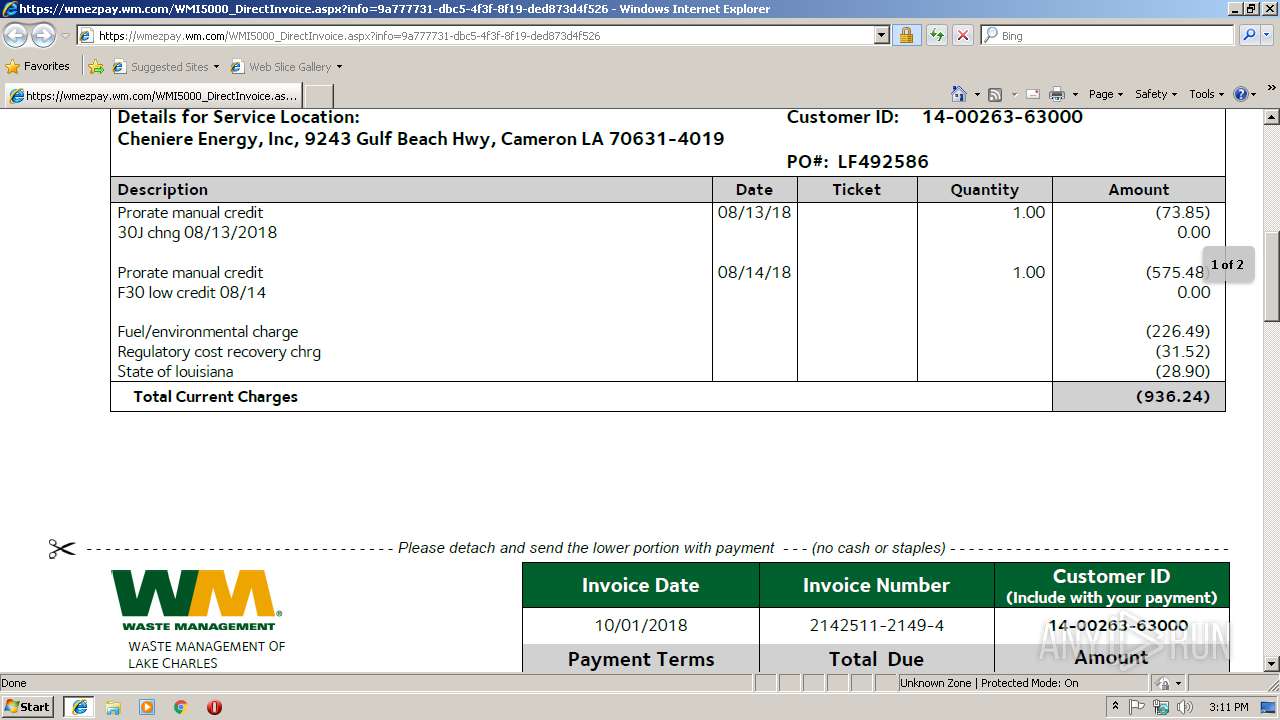Screen dimensions: 1280x720
Task: Open the Page menu
Action: coord(1106,94)
